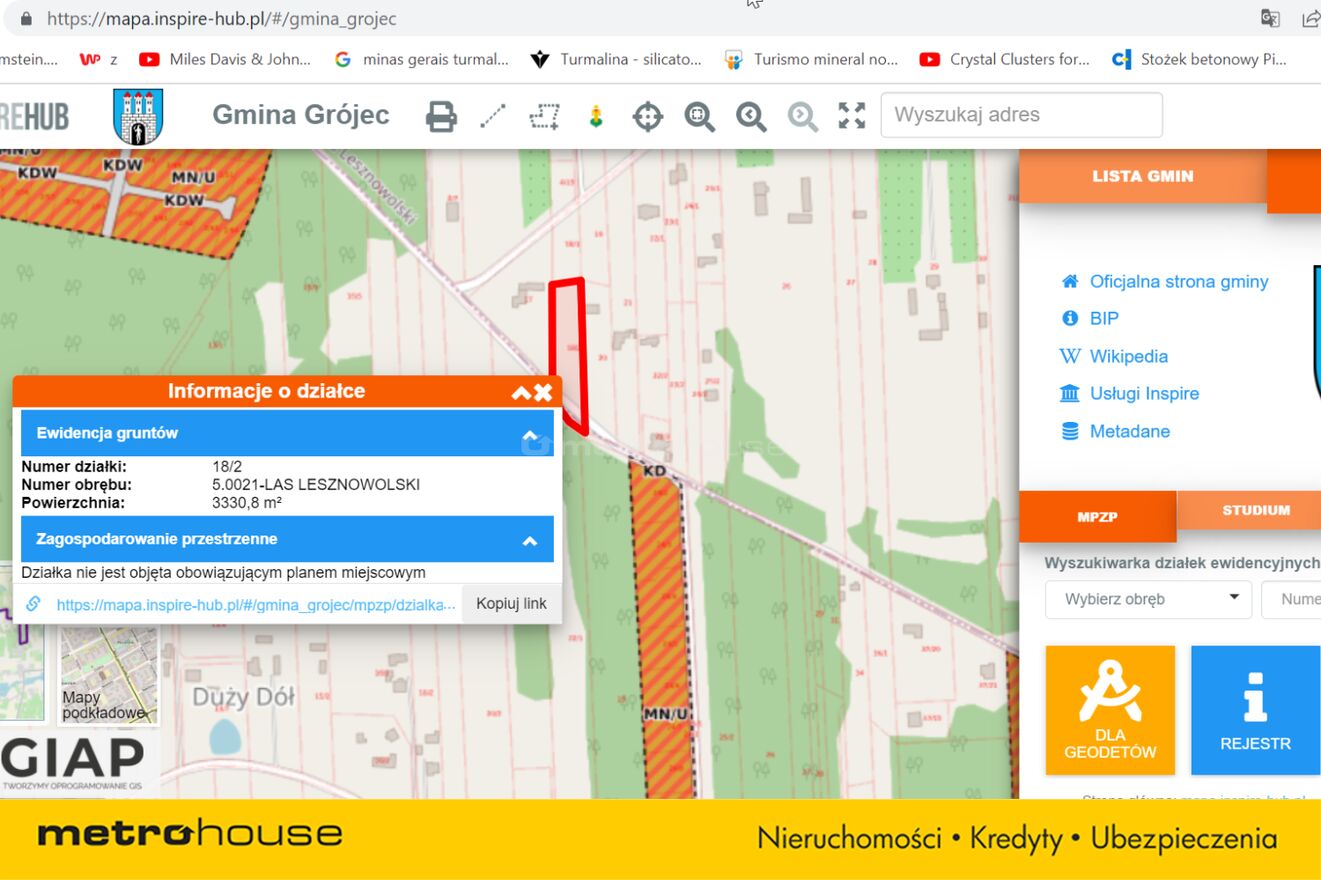Open the Oficjalna strona gminy link
The width and height of the screenshot is (1321, 880).
point(1178,281)
